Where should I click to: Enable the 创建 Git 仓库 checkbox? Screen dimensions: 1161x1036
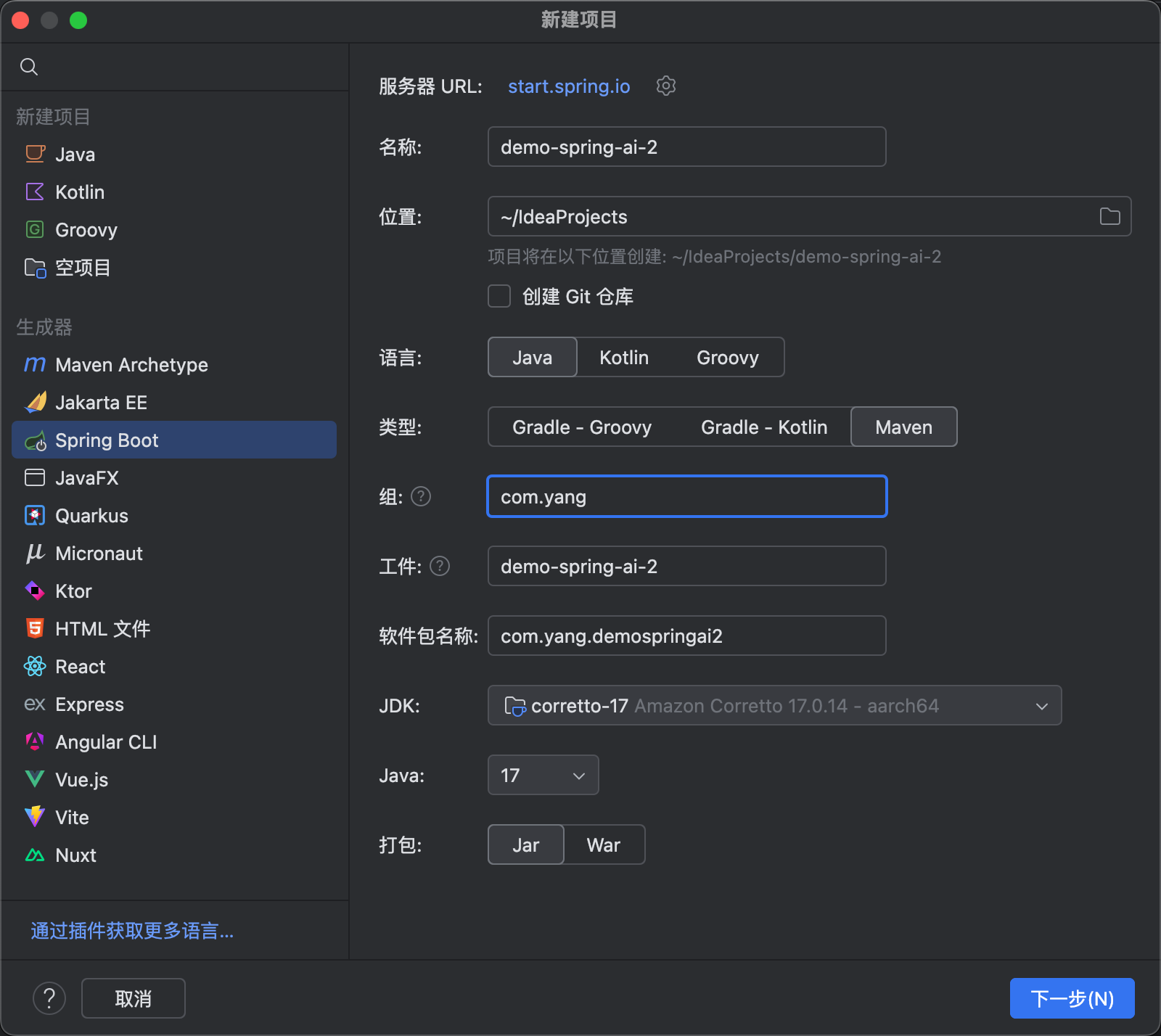click(x=499, y=296)
